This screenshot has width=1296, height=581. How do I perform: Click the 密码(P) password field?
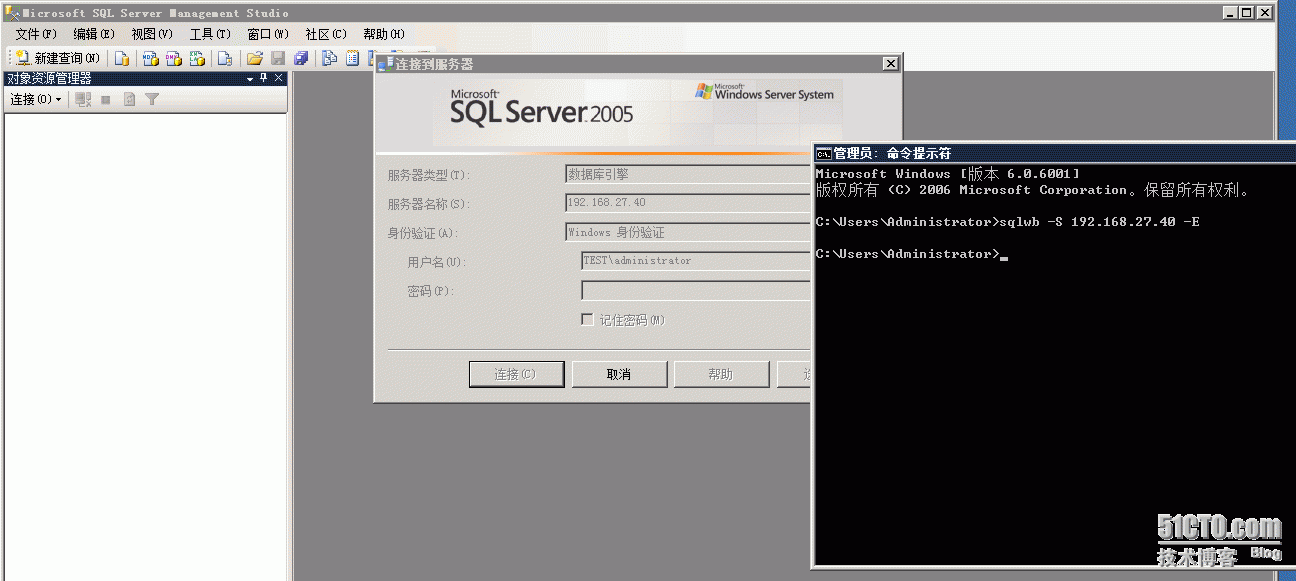(x=696, y=291)
